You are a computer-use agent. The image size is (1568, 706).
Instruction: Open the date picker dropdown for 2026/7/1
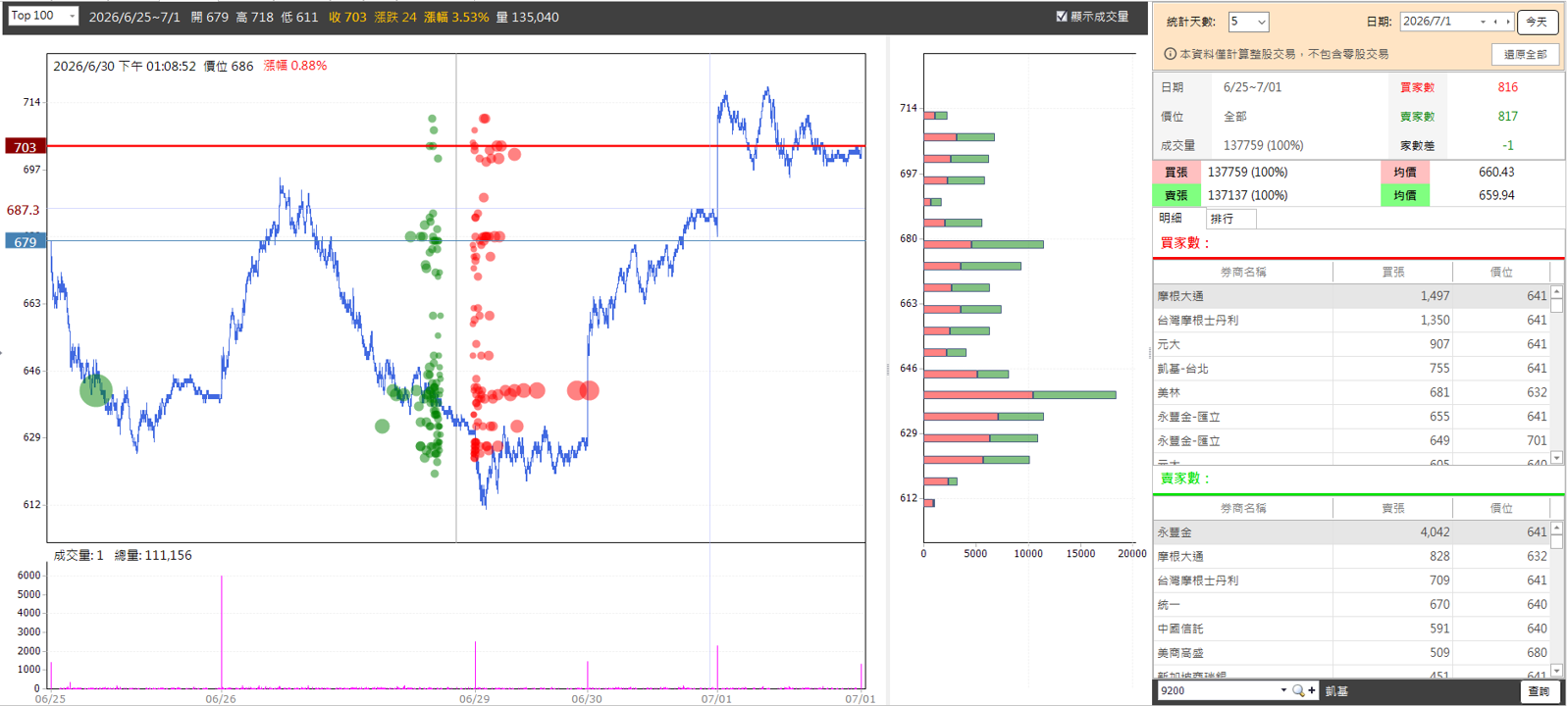pos(1483,22)
